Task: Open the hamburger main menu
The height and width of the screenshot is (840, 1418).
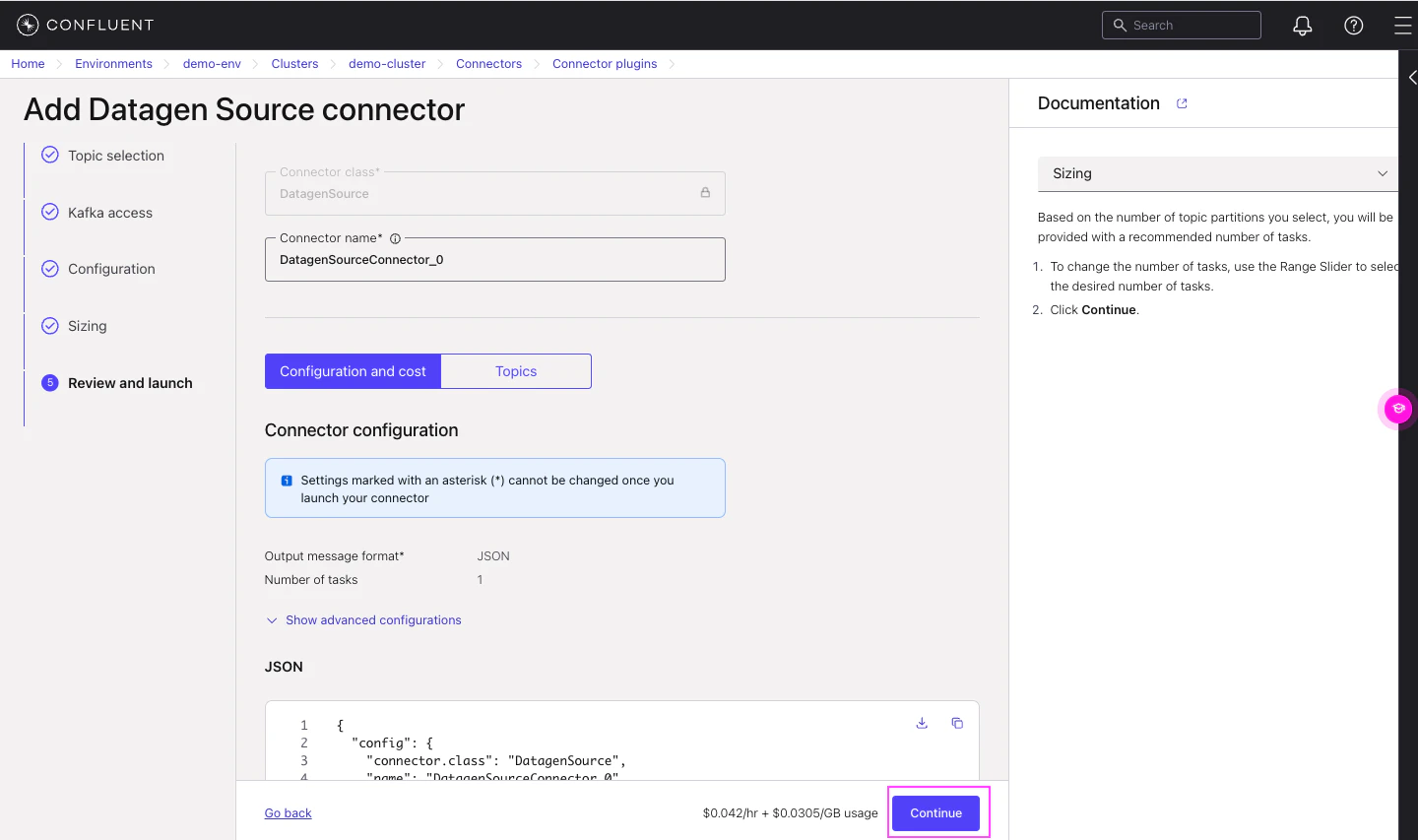Action: coord(1403,26)
